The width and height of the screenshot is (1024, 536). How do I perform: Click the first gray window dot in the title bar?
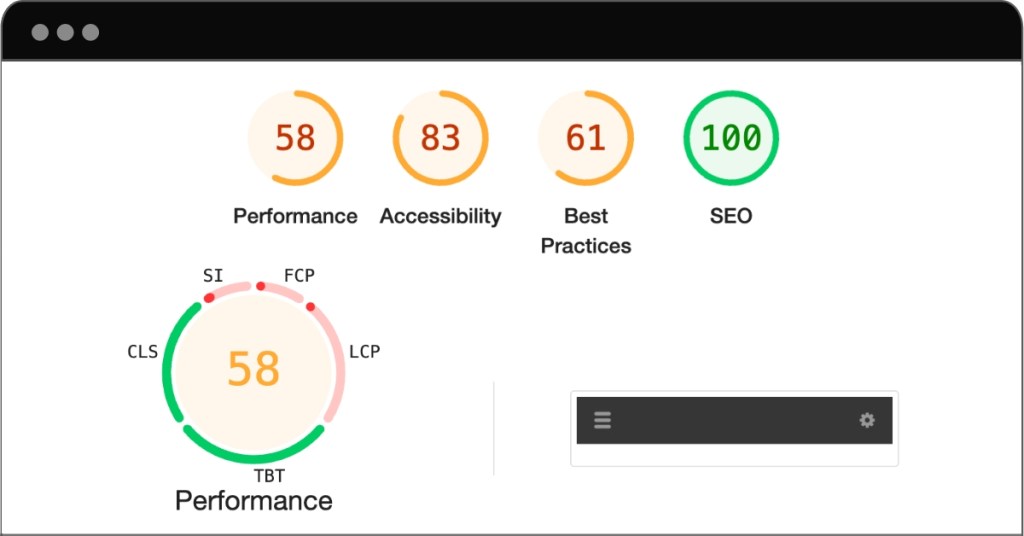[40, 32]
